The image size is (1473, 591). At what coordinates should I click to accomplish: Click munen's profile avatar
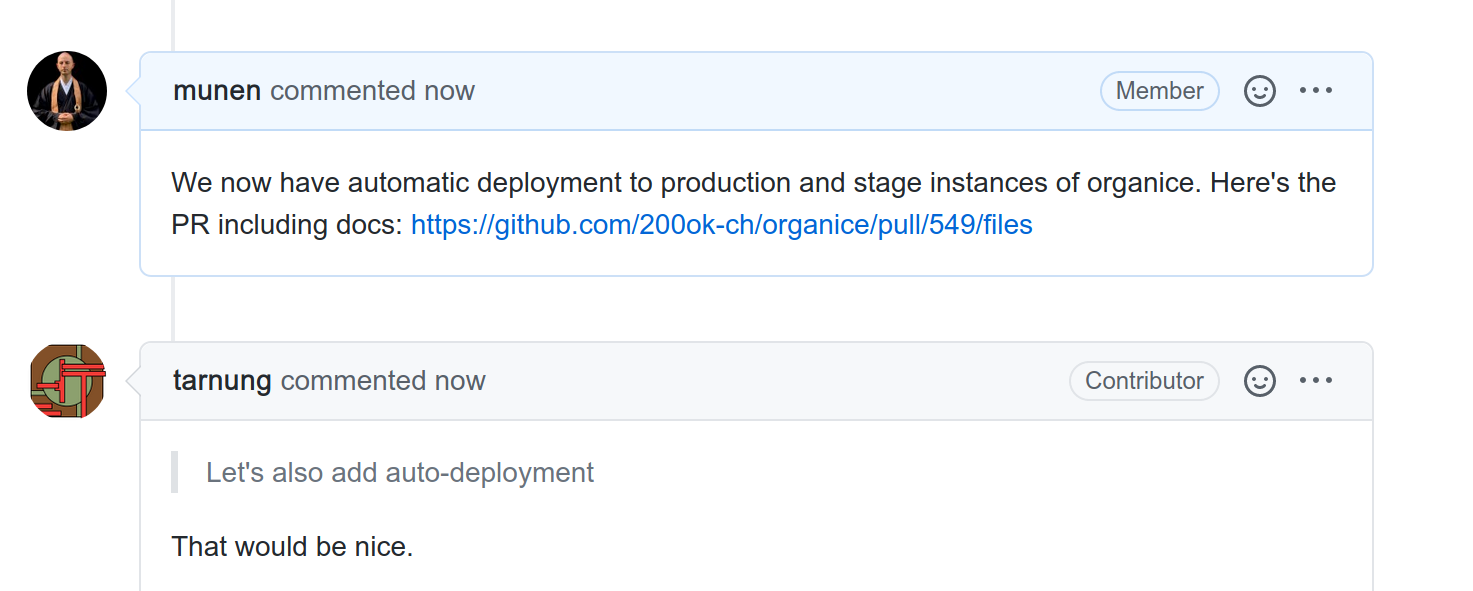click(67, 91)
